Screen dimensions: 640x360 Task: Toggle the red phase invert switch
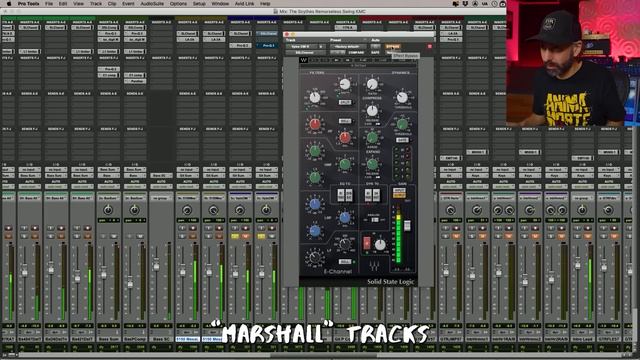pos(367,243)
